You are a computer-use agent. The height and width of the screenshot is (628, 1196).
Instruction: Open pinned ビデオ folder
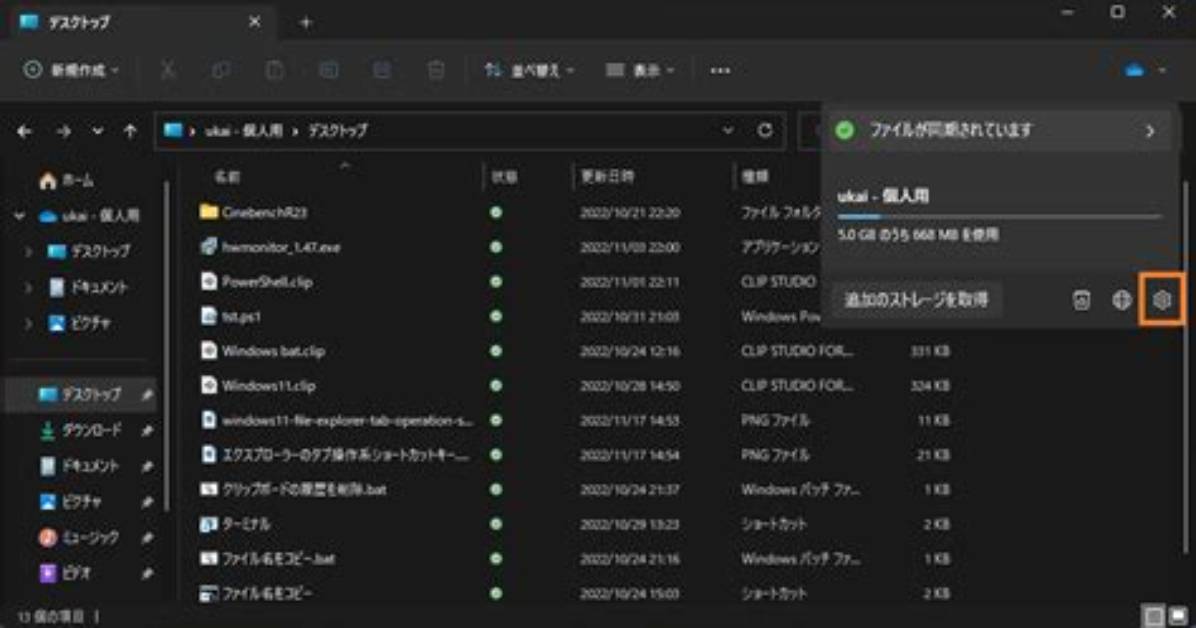pyautogui.click(x=64, y=573)
